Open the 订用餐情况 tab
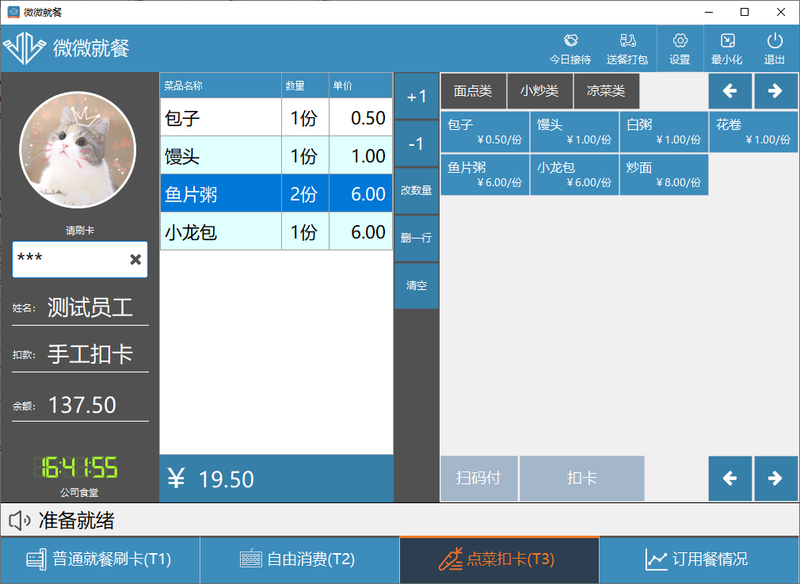Image resolution: width=800 pixels, height=584 pixels. pos(699,560)
